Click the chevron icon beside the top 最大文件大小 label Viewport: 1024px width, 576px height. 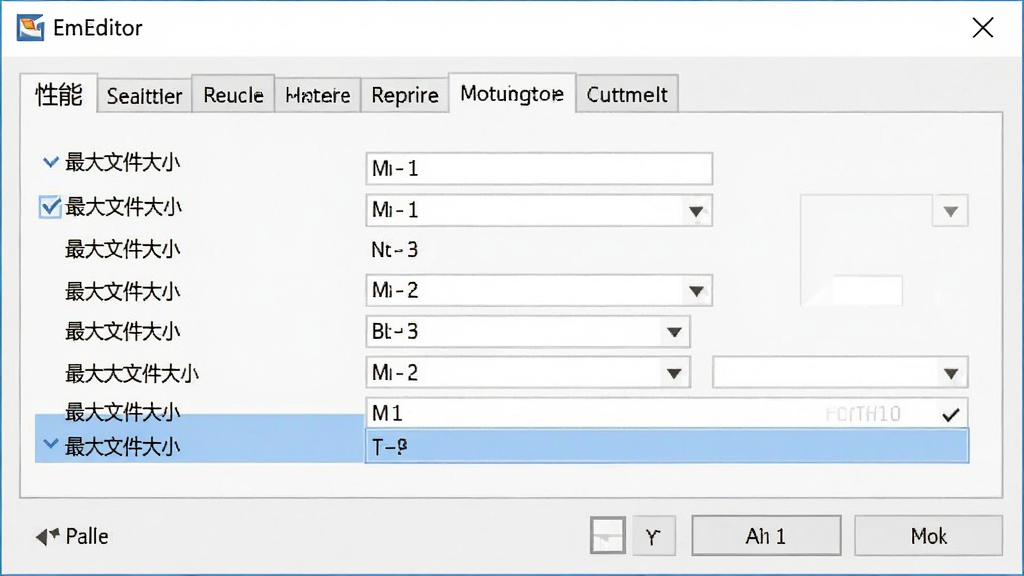point(50,162)
